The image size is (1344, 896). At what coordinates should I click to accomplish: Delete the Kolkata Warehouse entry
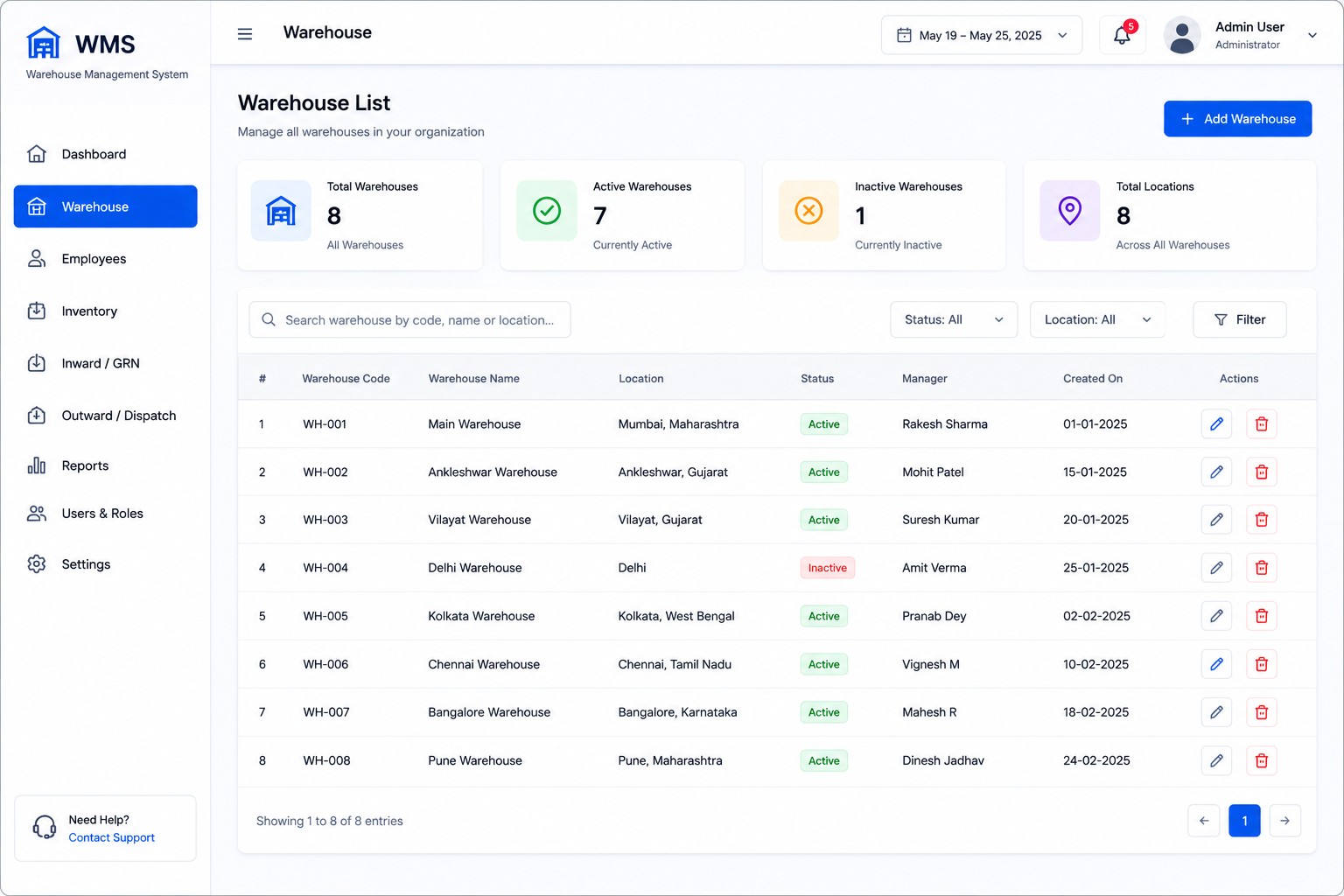[1262, 616]
